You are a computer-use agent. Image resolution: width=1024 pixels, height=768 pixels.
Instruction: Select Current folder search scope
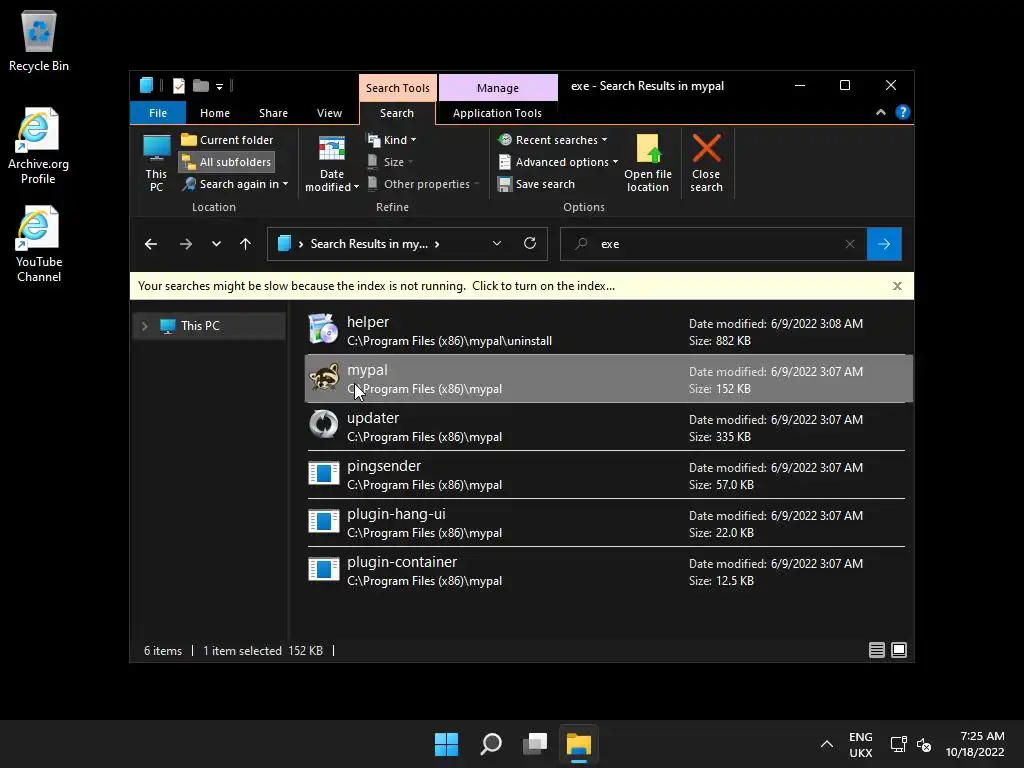[227, 140]
